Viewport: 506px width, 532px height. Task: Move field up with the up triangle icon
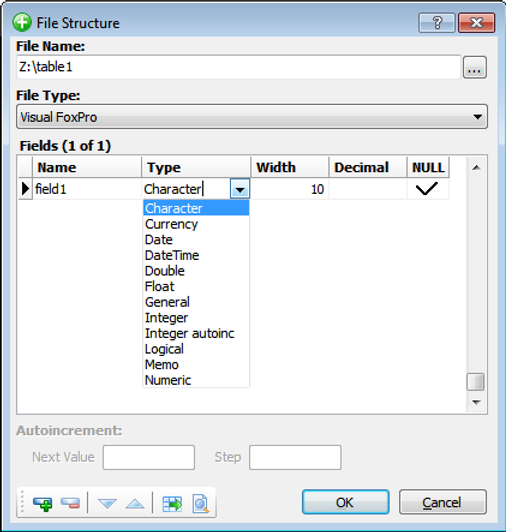tap(135, 504)
